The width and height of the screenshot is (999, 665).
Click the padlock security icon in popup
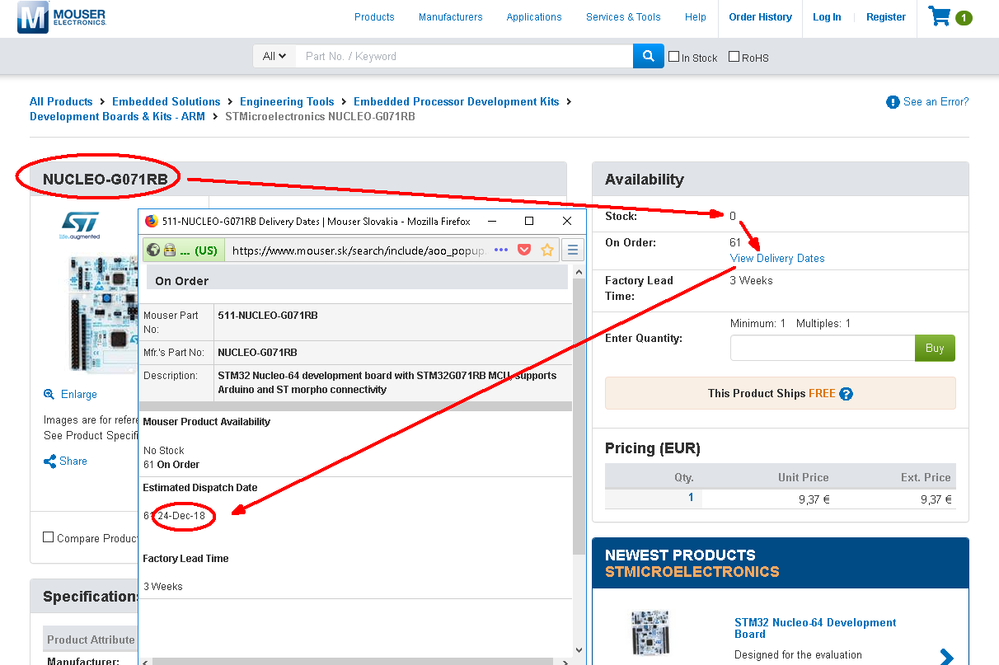[169, 250]
